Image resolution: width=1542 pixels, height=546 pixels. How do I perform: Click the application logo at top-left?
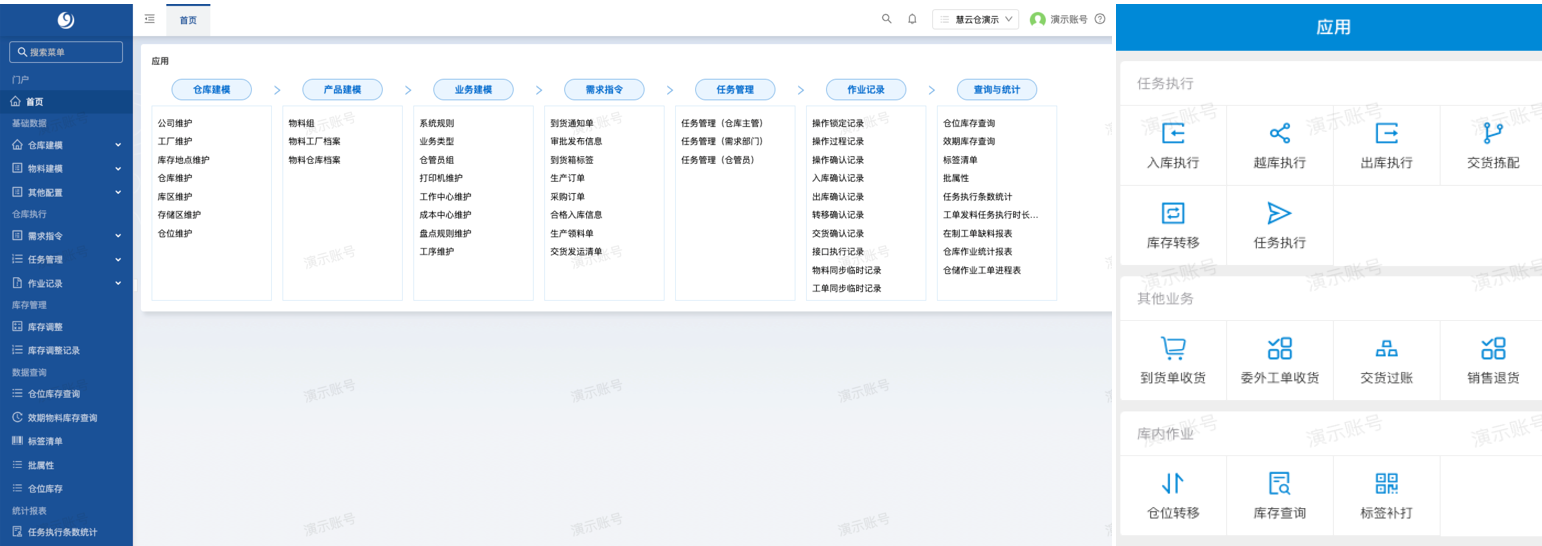(x=66, y=19)
